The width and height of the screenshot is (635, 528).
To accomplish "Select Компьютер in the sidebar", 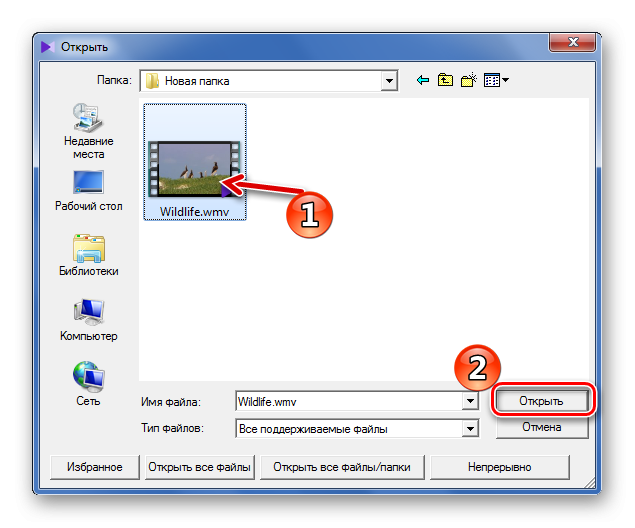I will click(x=88, y=320).
